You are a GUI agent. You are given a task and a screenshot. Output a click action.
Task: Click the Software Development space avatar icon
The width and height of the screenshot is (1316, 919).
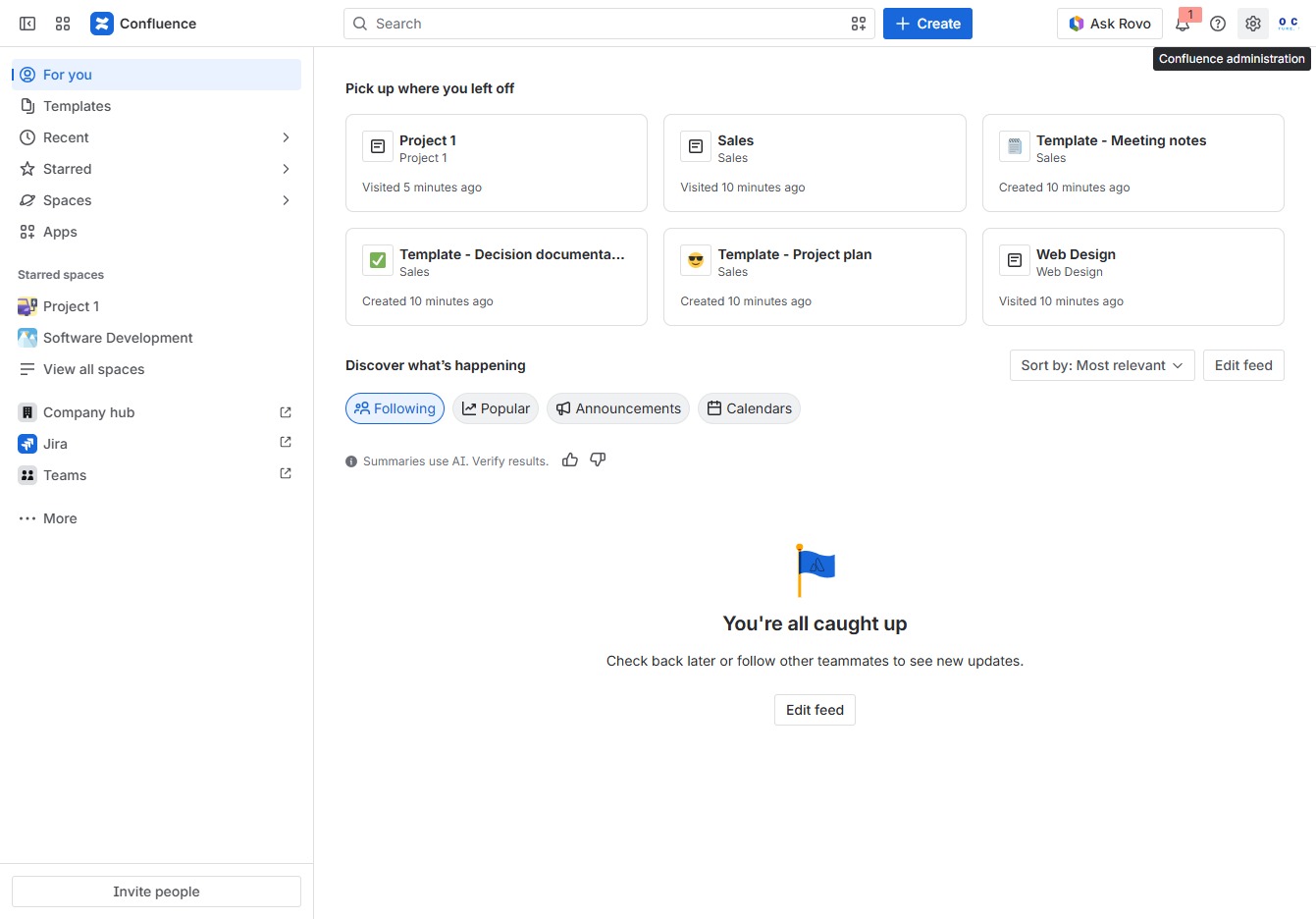coord(27,338)
